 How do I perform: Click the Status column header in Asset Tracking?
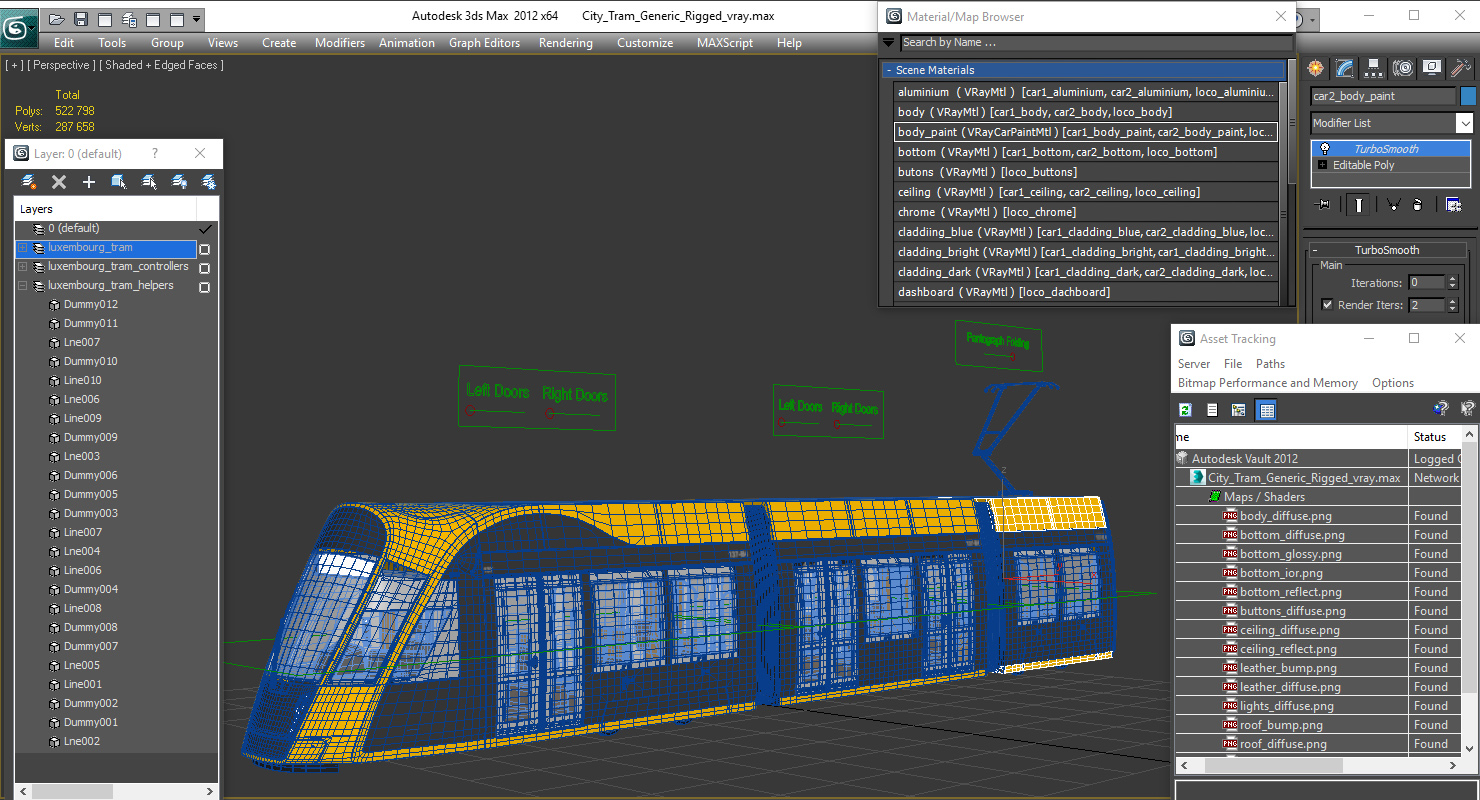pos(1436,437)
